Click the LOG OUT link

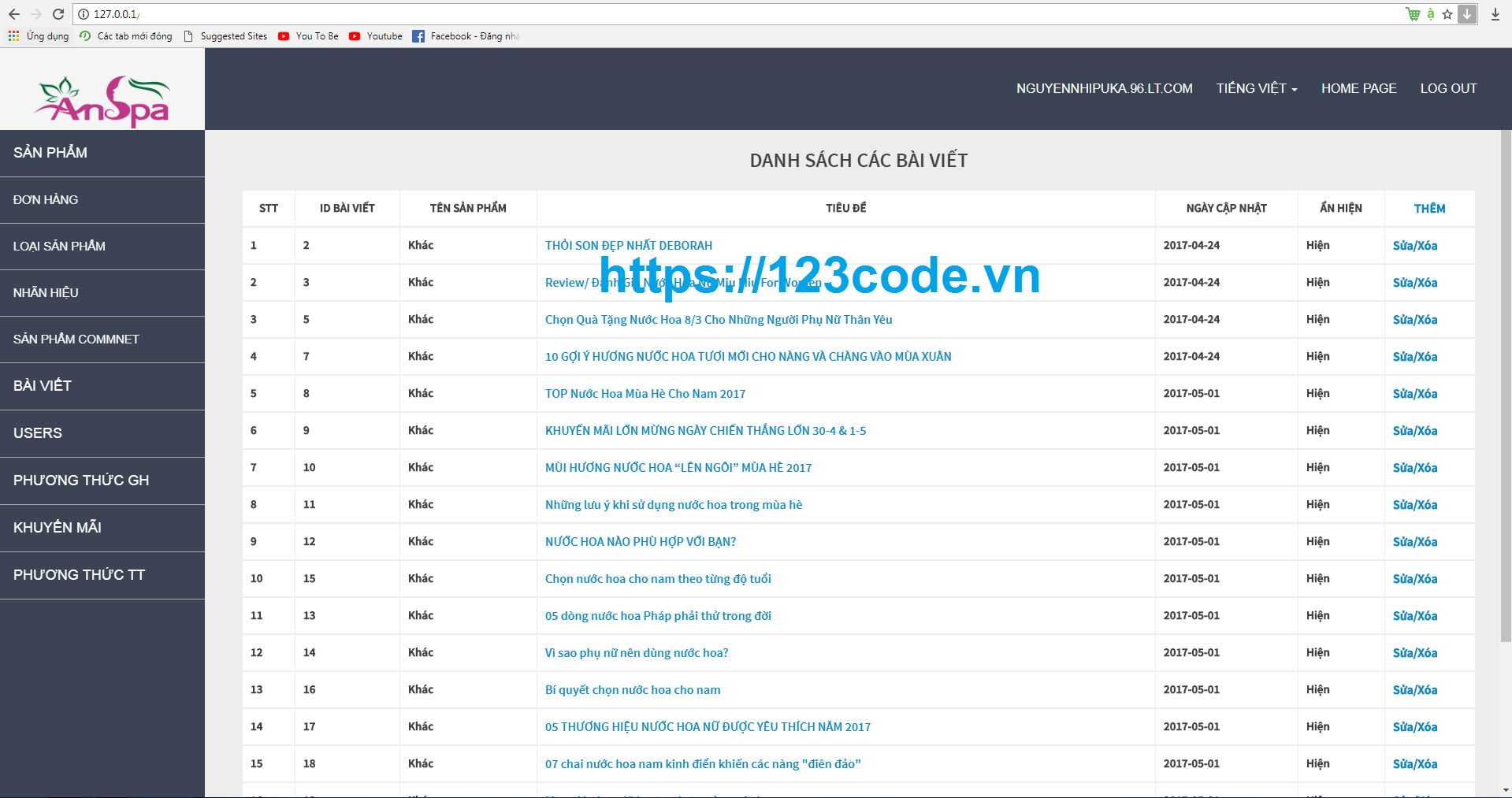point(1448,88)
